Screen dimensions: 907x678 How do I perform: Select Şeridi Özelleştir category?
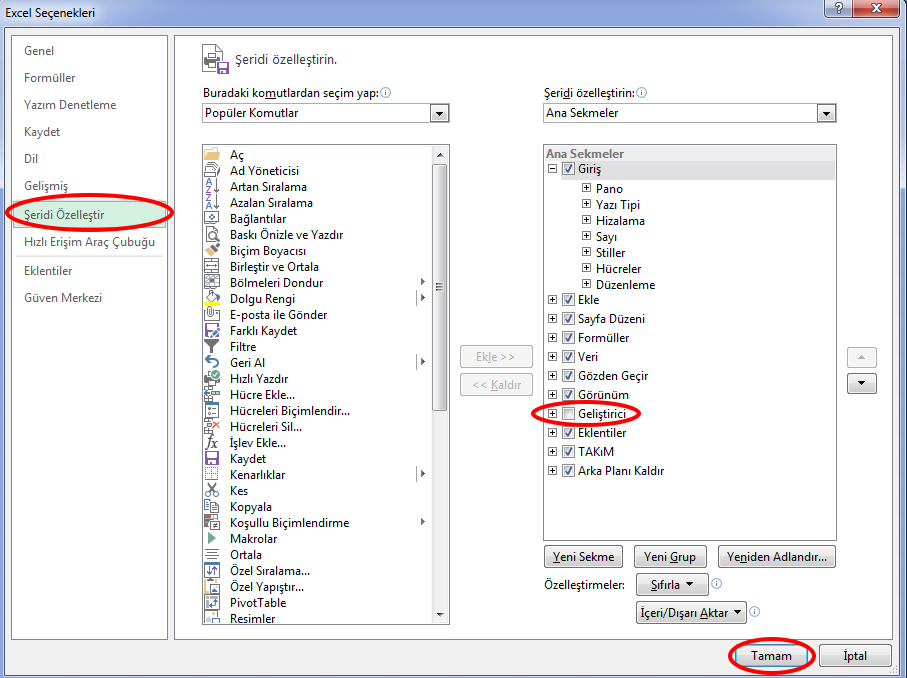click(x=90, y=215)
